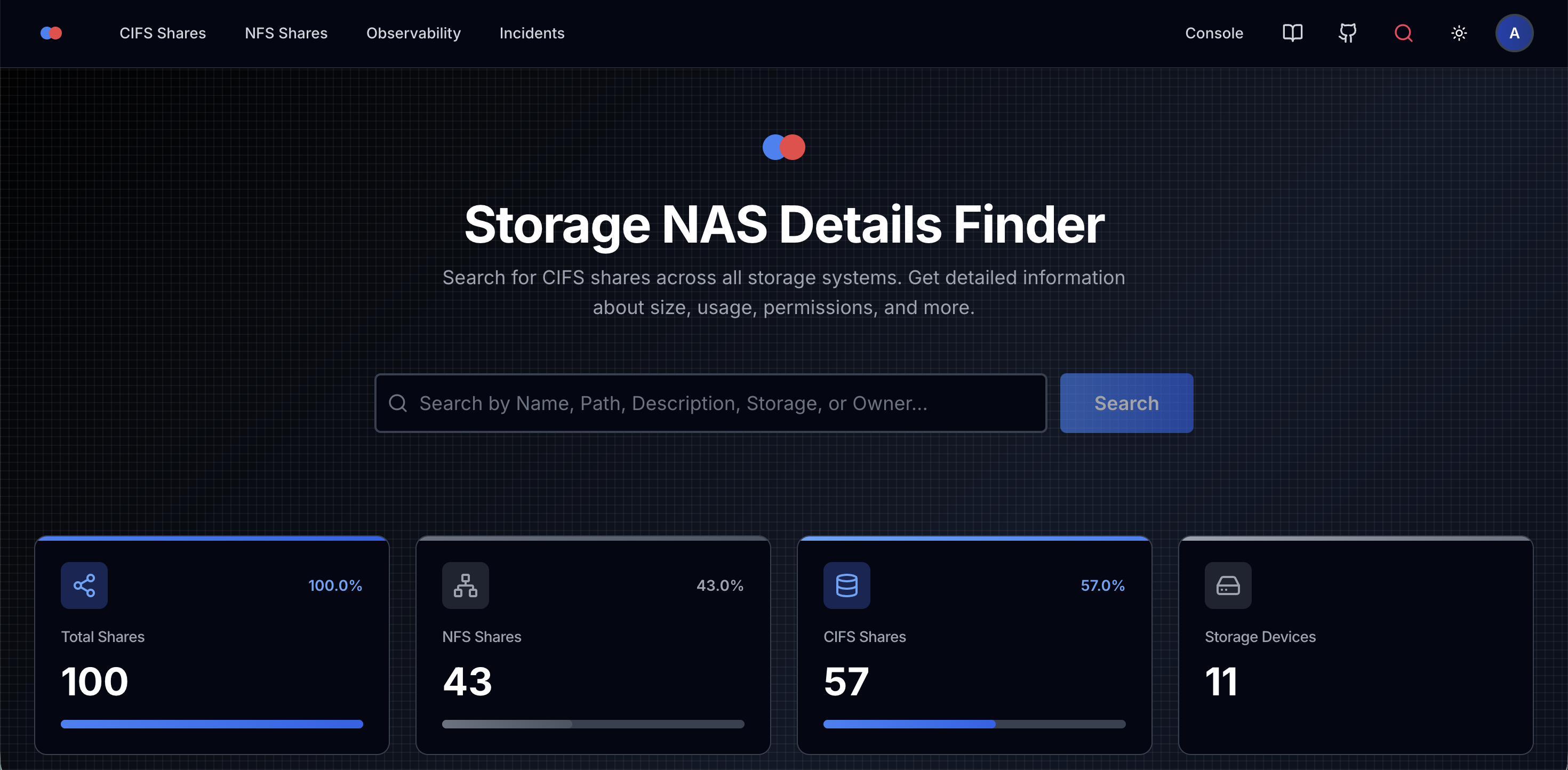Click the count 100 on Total Shares card

tap(94, 681)
